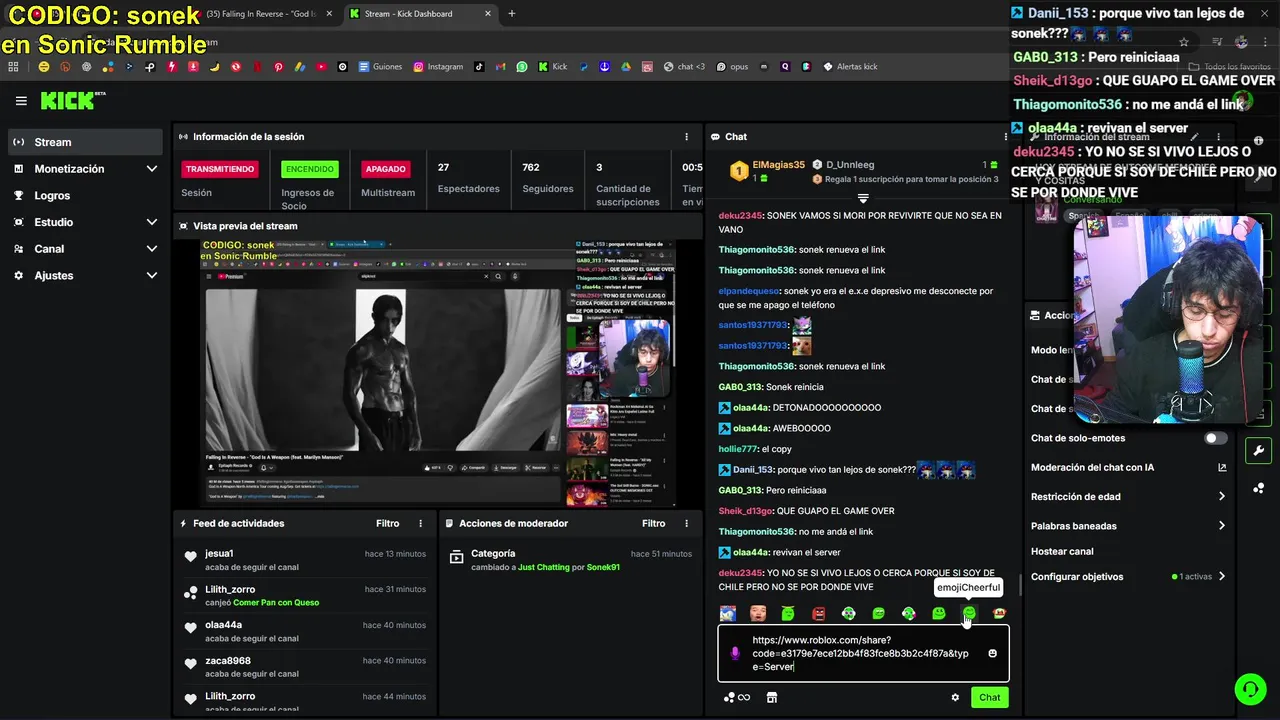The width and height of the screenshot is (1280, 720).
Task: Open chat <3 bookmark
Action: pyautogui.click(x=684, y=67)
